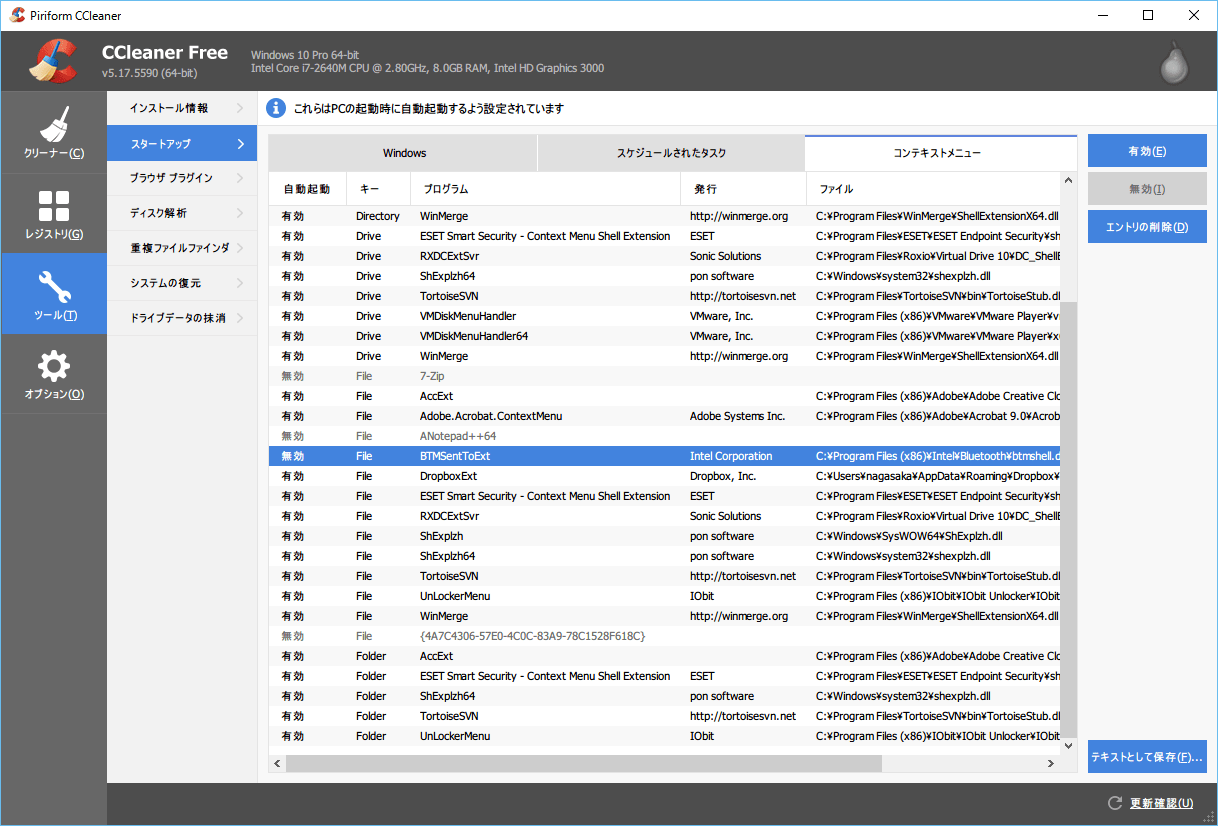
Task: Click the CCleaner logo in header
Action: point(53,61)
